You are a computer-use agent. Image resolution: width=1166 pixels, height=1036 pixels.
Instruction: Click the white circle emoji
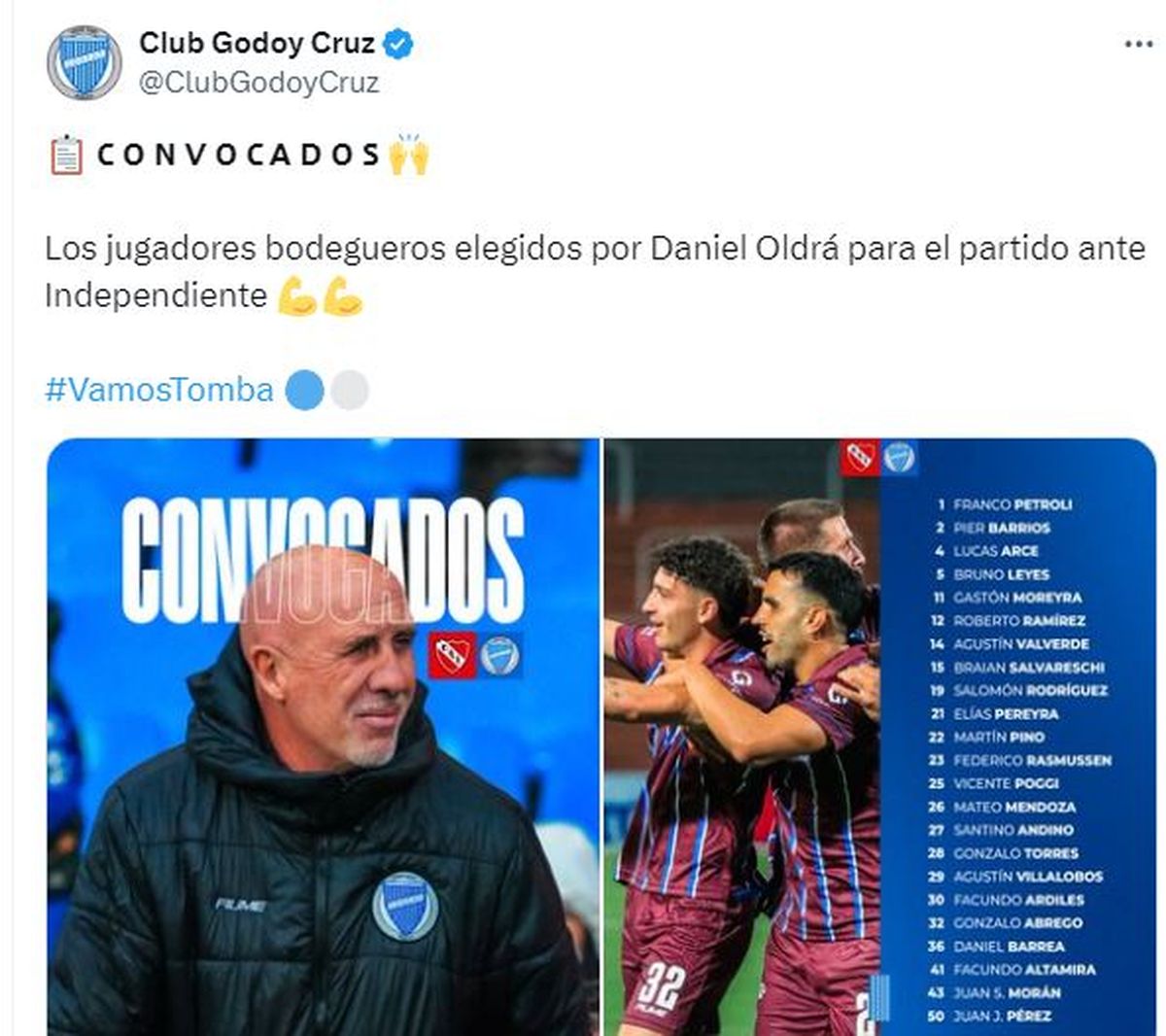coord(350,391)
